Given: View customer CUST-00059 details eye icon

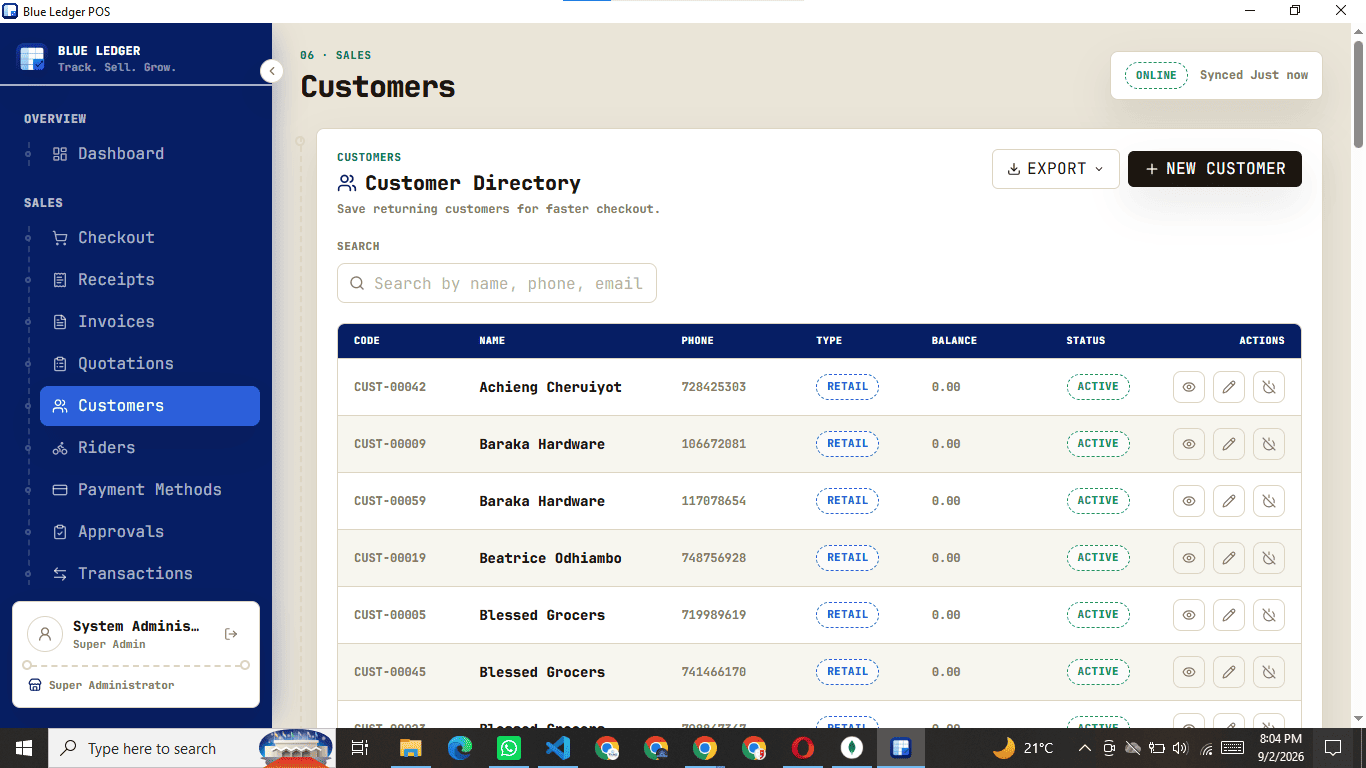Looking at the screenshot, I should pyautogui.click(x=1189, y=501).
